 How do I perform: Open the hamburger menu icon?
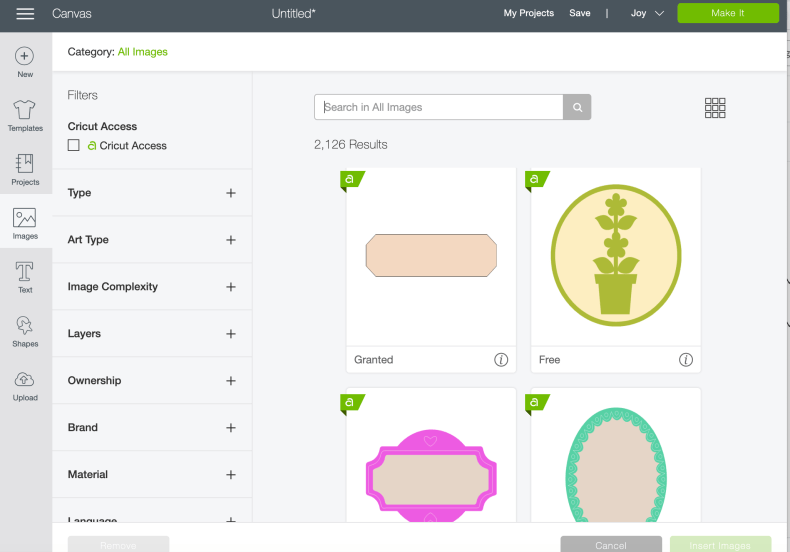(x=25, y=14)
